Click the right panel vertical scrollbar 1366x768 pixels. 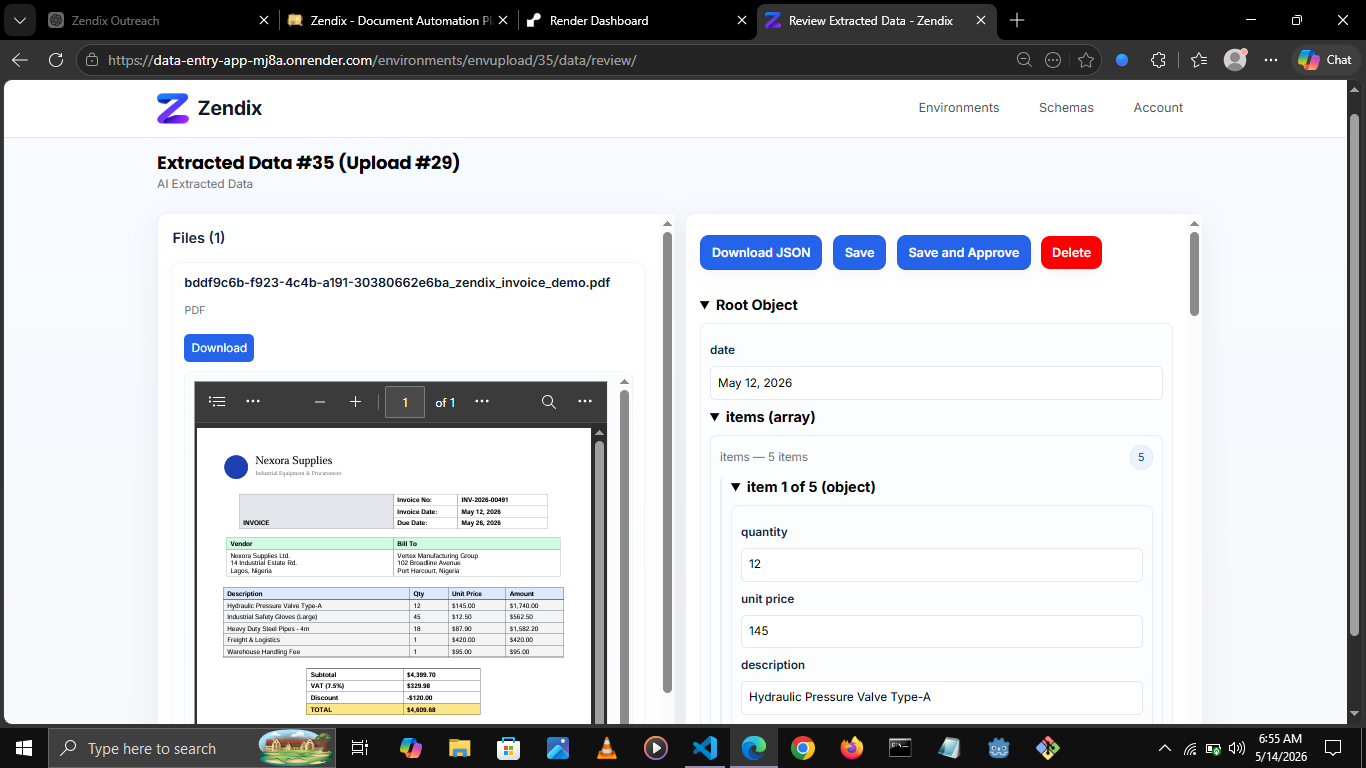(1194, 274)
